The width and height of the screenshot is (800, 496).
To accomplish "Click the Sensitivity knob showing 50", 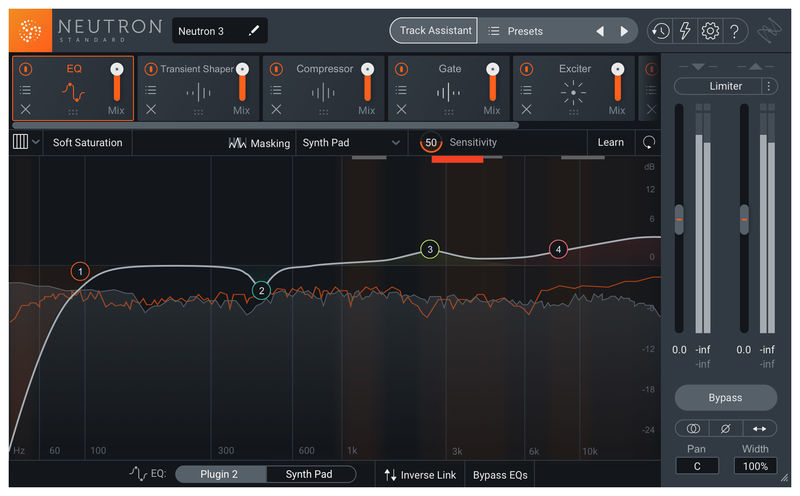I will click(x=431, y=142).
